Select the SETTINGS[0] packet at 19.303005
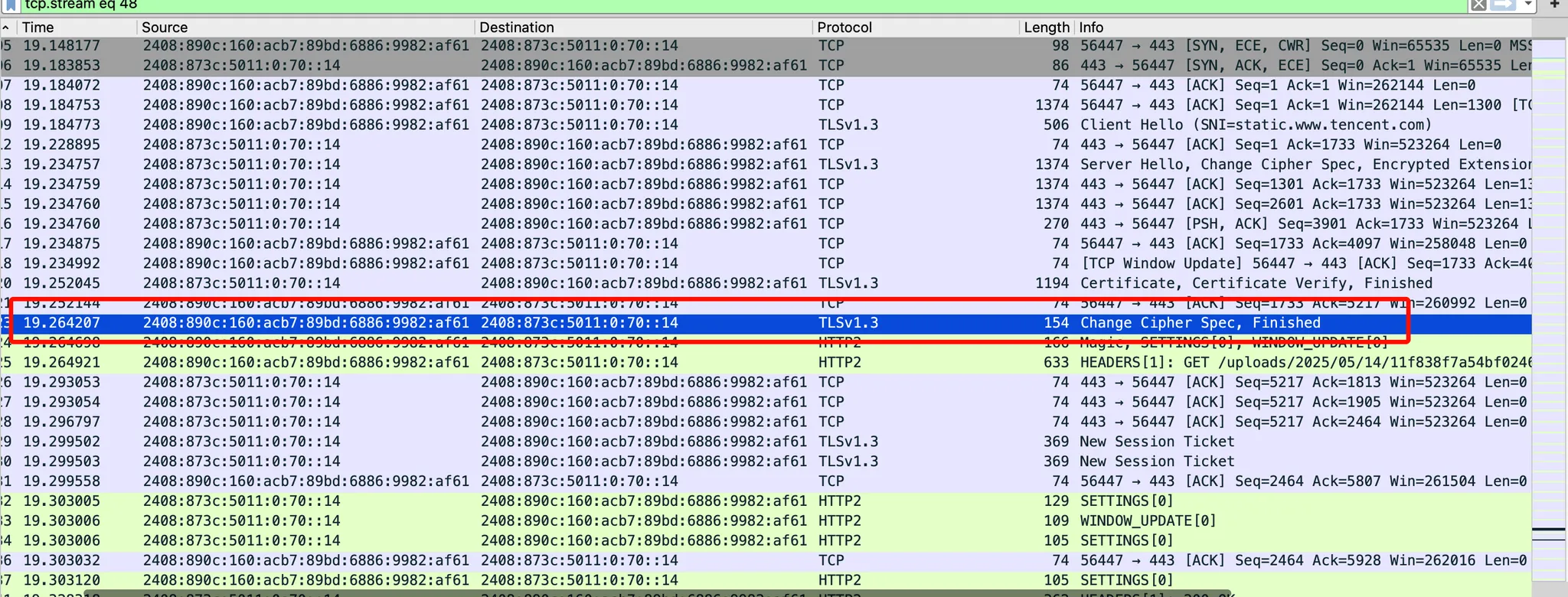The height and width of the screenshot is (597, 1568). coord(766,501)
